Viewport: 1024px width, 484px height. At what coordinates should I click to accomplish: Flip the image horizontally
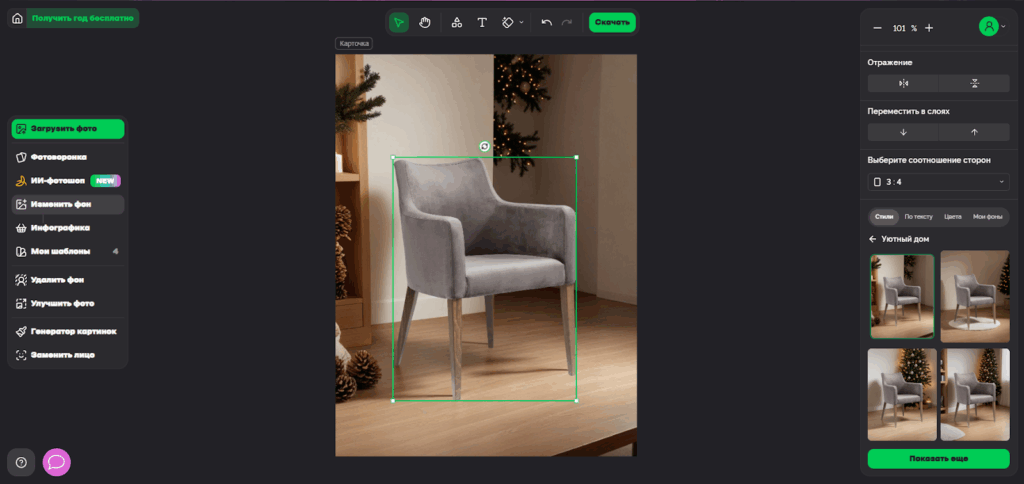pos(903,83)
